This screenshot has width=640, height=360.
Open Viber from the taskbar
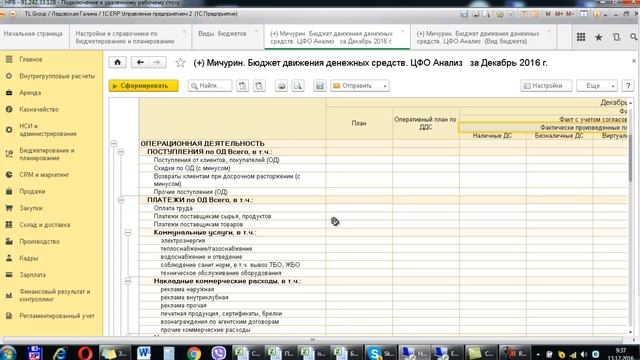coord(219,353)
